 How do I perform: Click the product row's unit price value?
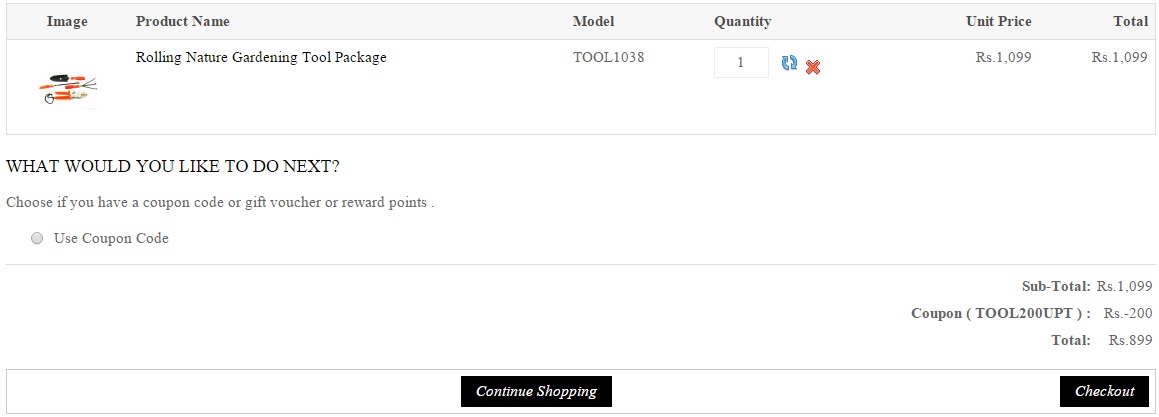tap(1003, 57)
